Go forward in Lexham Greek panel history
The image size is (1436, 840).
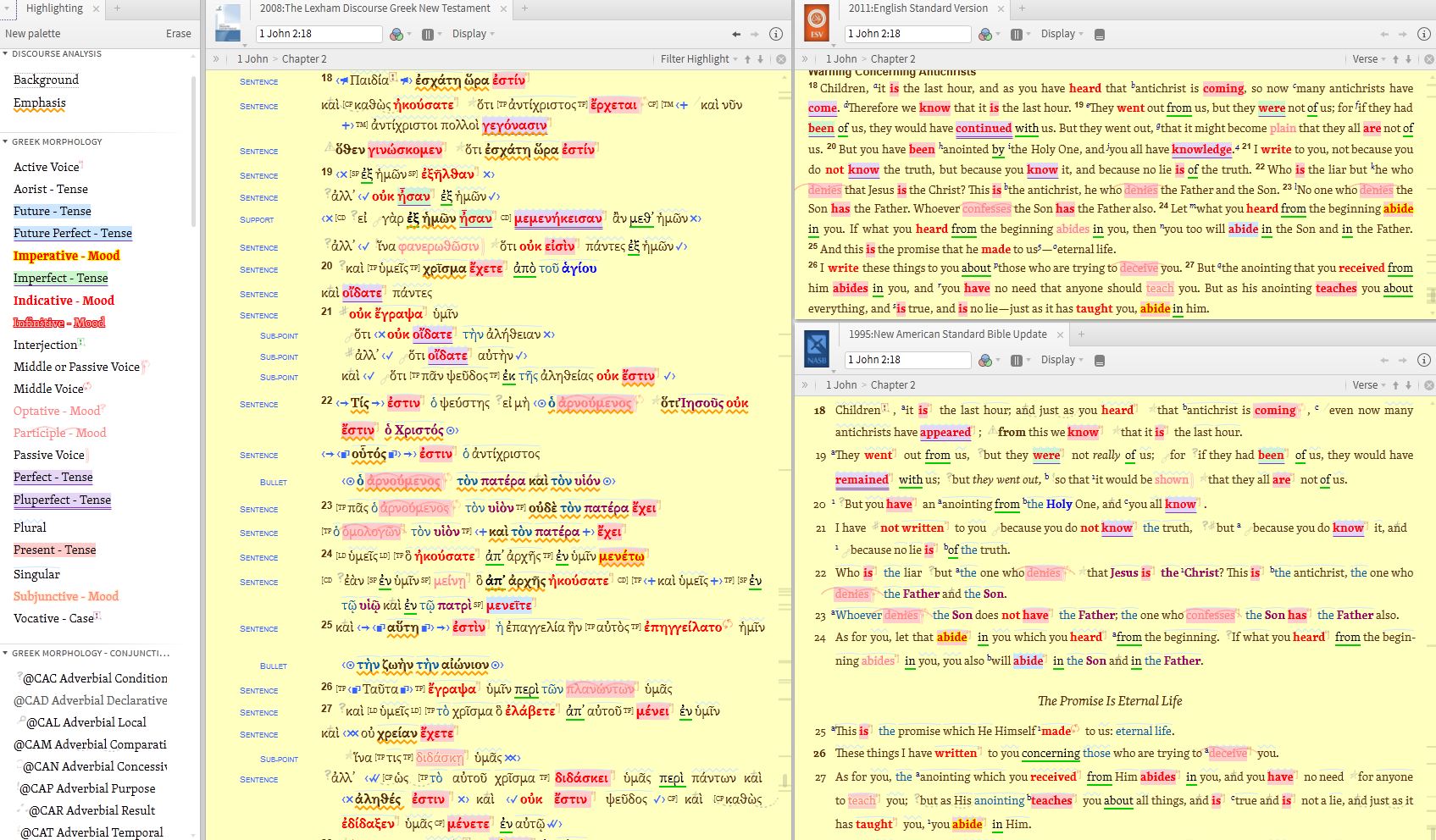[755, 34]
